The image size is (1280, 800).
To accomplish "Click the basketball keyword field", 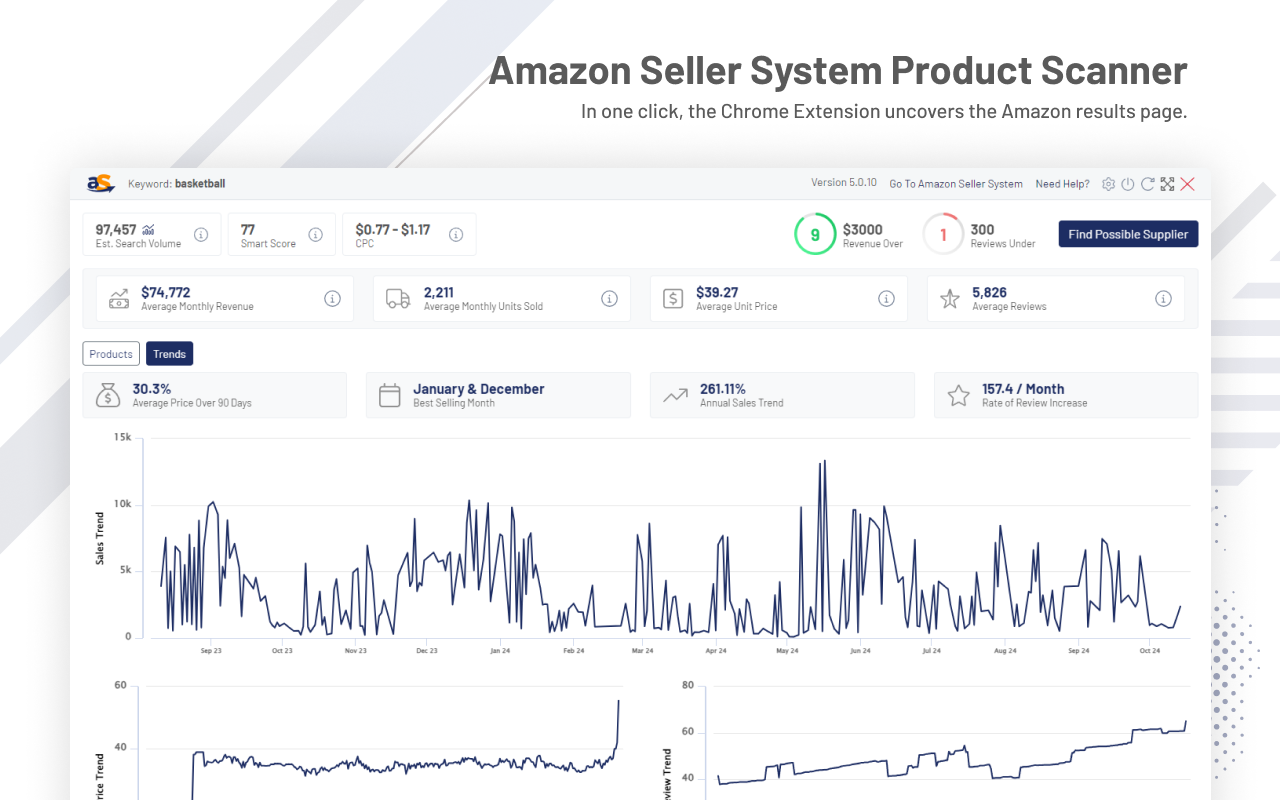I will point(200,184).
